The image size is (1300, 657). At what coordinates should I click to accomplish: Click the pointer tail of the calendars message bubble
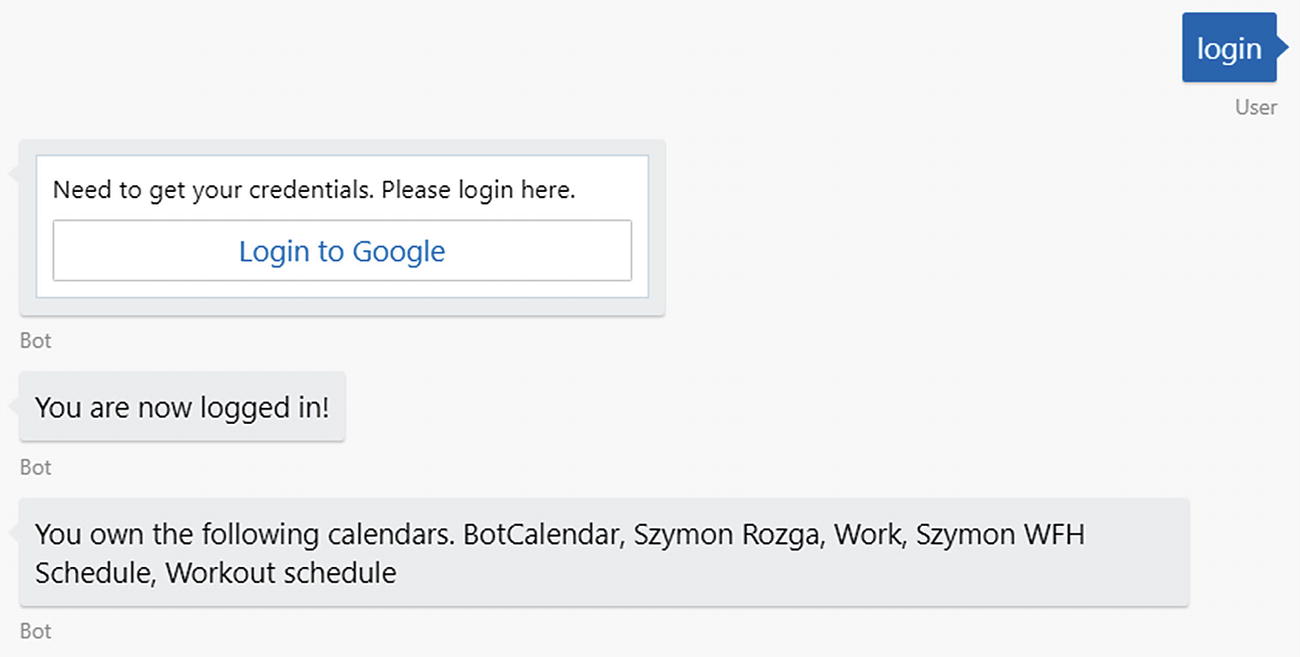14,533
